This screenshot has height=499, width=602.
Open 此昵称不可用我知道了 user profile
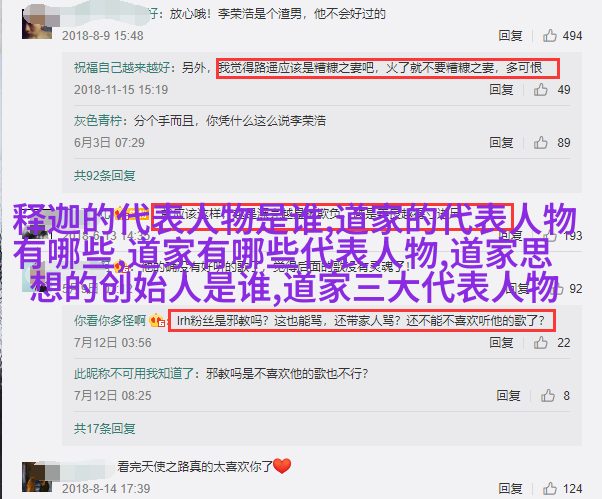tap(134, 373)
